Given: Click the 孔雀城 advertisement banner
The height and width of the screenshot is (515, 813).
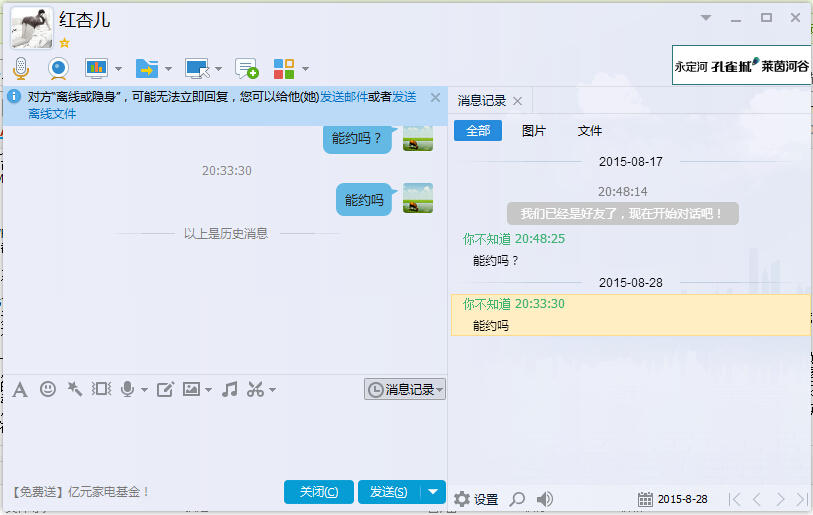Looking at the screenshot, I should point(741,65).
